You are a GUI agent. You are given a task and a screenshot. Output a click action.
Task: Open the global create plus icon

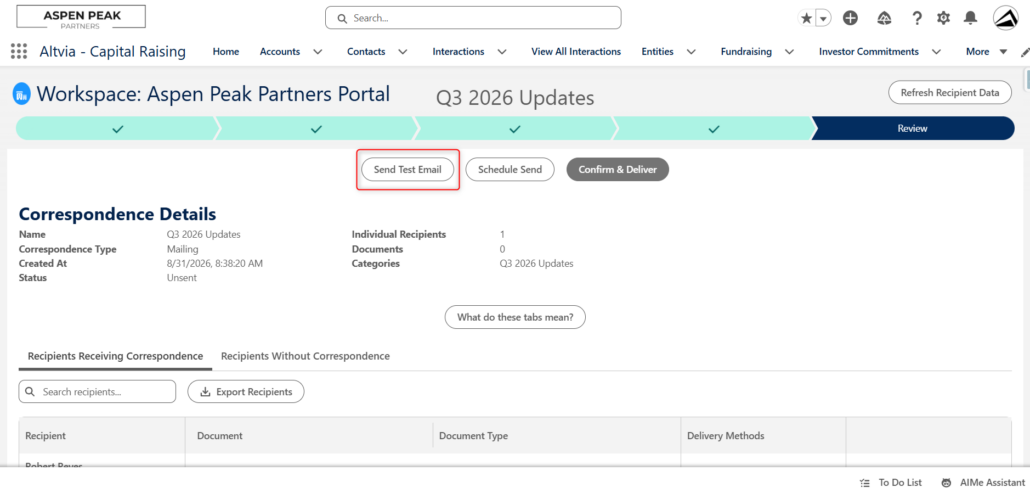[x=850, y=18]
